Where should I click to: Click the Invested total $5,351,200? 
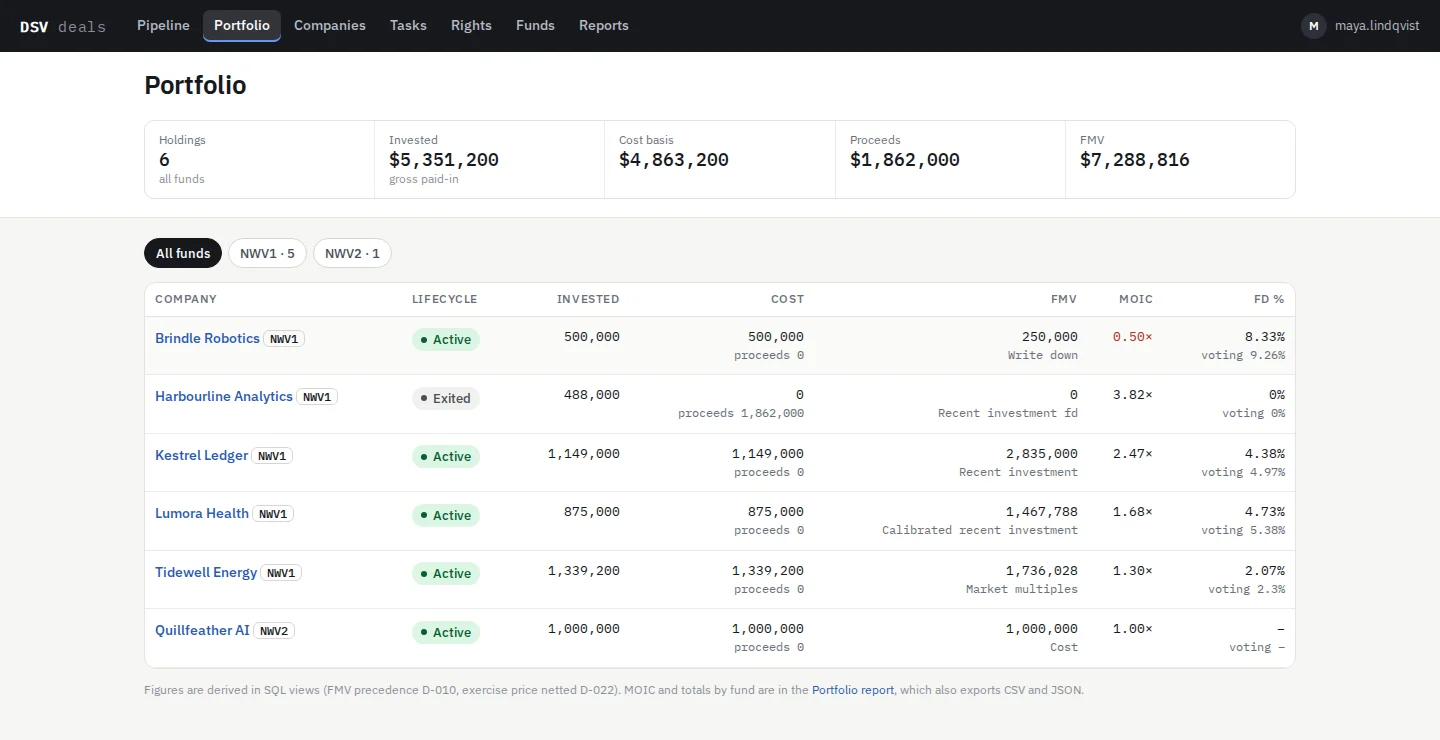tap(444, 160)
